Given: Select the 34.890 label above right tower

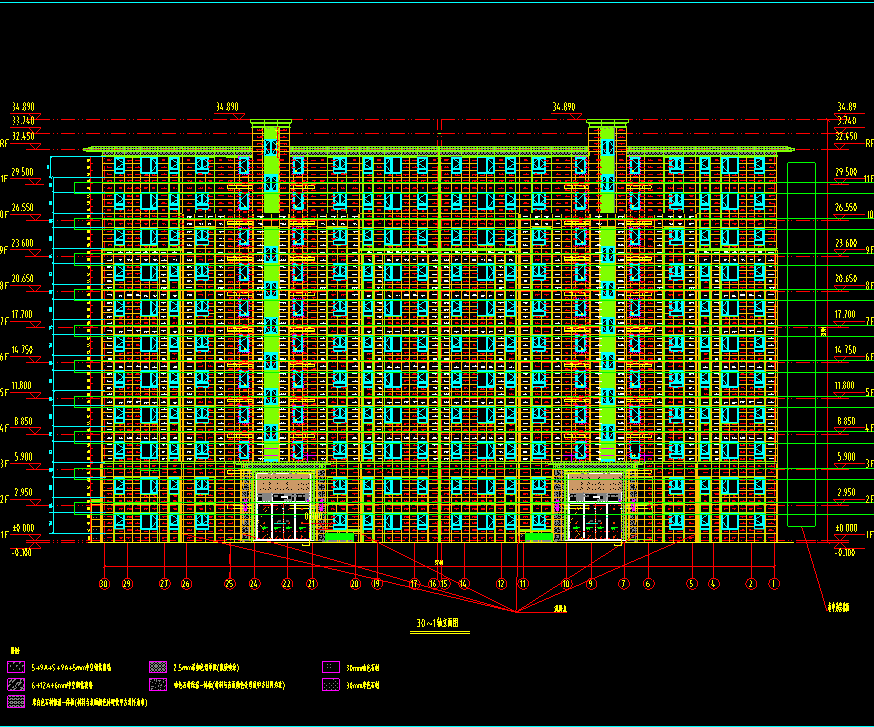Looking at the screenshot, I should [565, 106].
